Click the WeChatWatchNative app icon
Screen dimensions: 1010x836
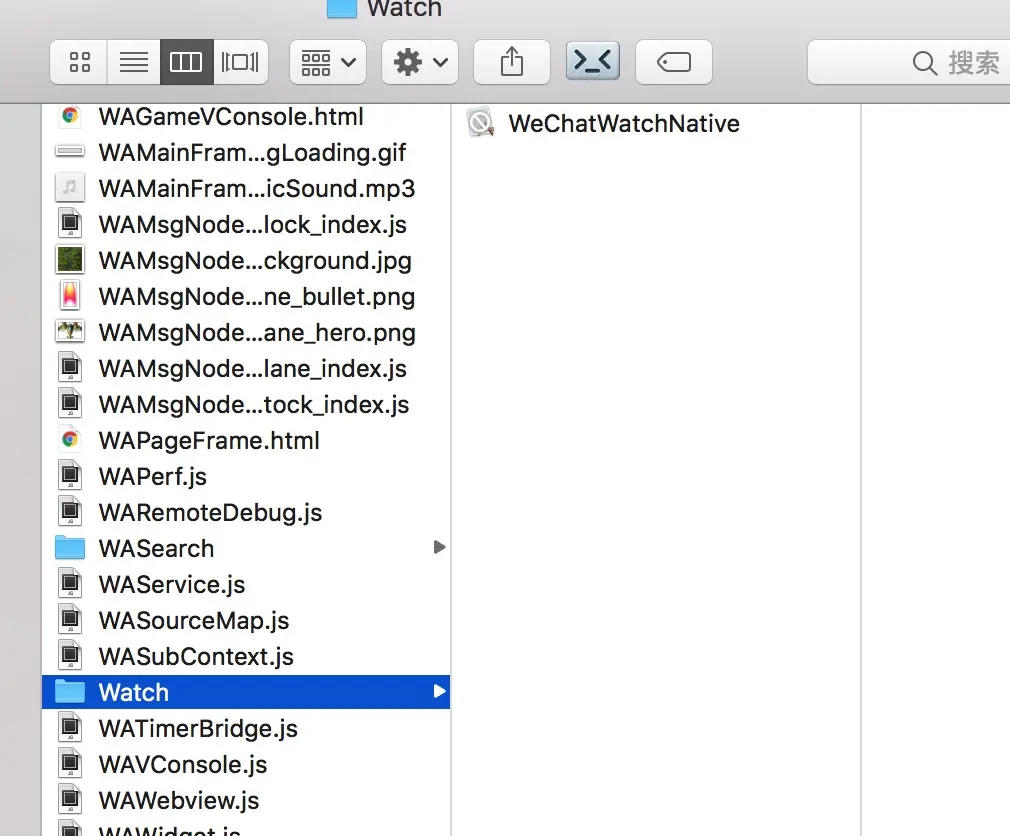coord(481,122)
